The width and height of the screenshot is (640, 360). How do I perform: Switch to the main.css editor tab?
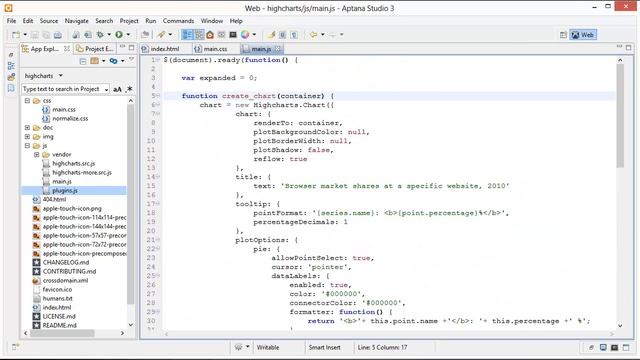coord(211,49)
